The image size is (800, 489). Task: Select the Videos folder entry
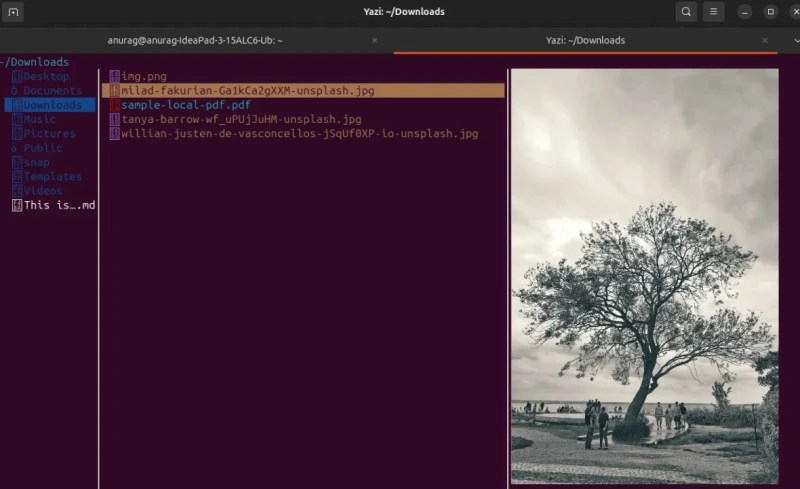click(50, 190)
